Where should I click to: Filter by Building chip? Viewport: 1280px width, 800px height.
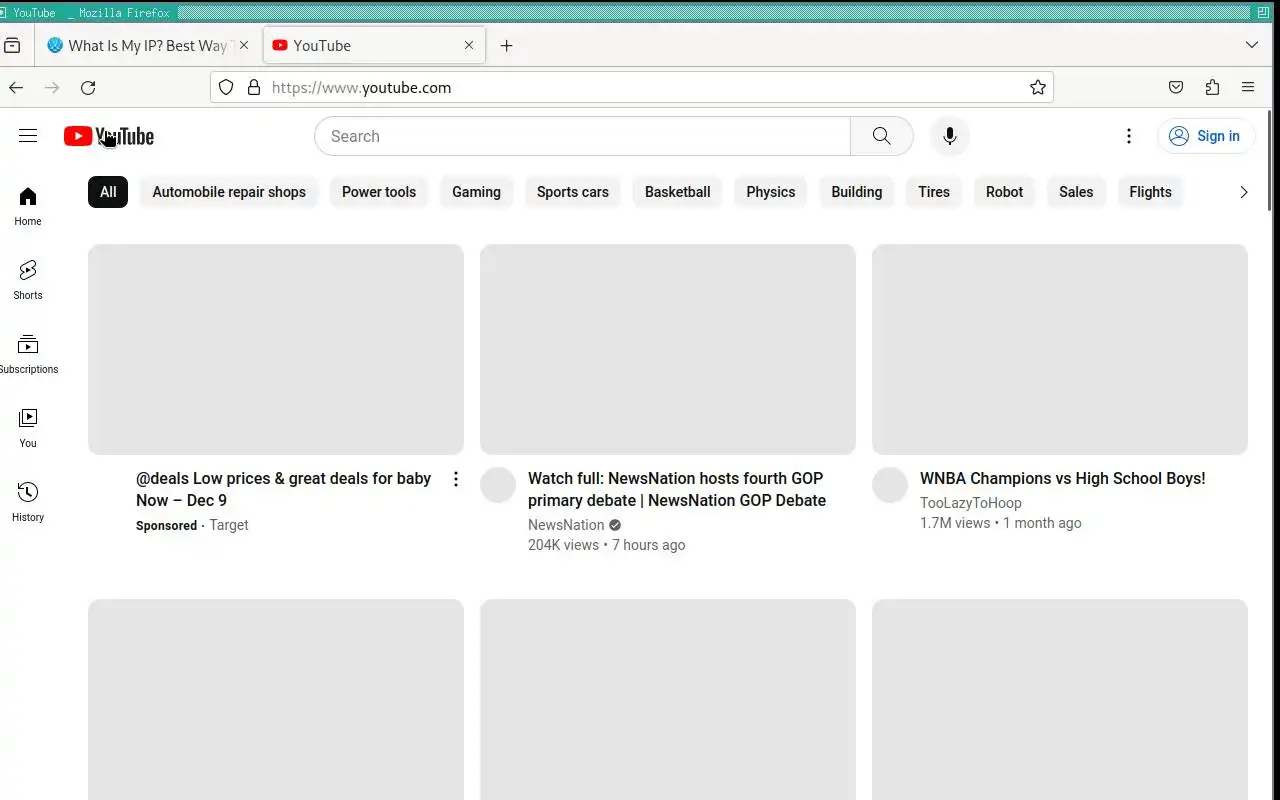point(857,192)
